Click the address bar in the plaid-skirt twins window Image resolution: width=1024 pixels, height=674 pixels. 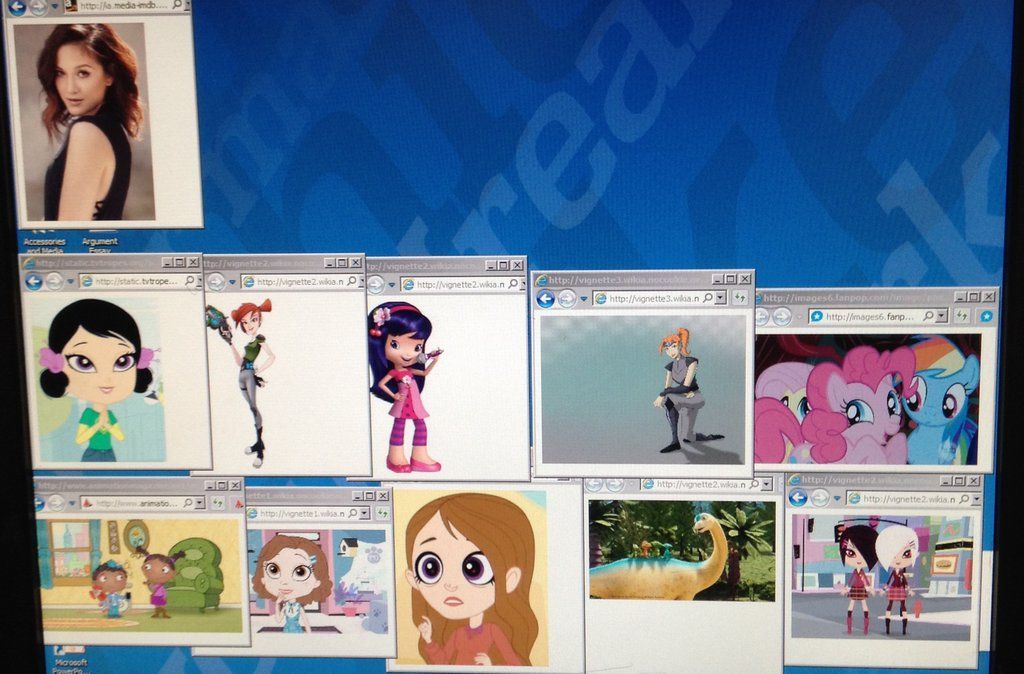point(913,498)
